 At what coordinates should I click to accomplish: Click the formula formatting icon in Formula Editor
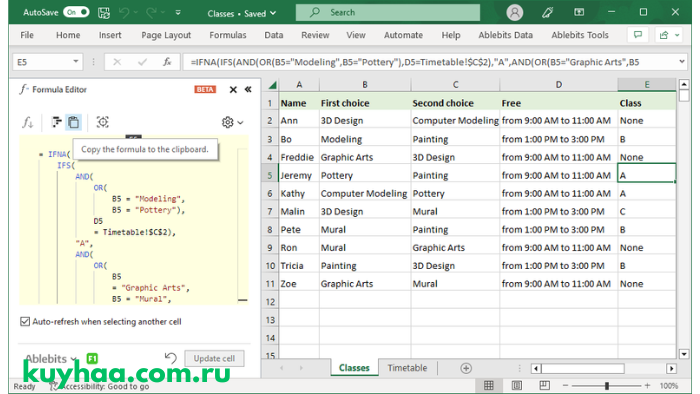(x=56, y=122)
